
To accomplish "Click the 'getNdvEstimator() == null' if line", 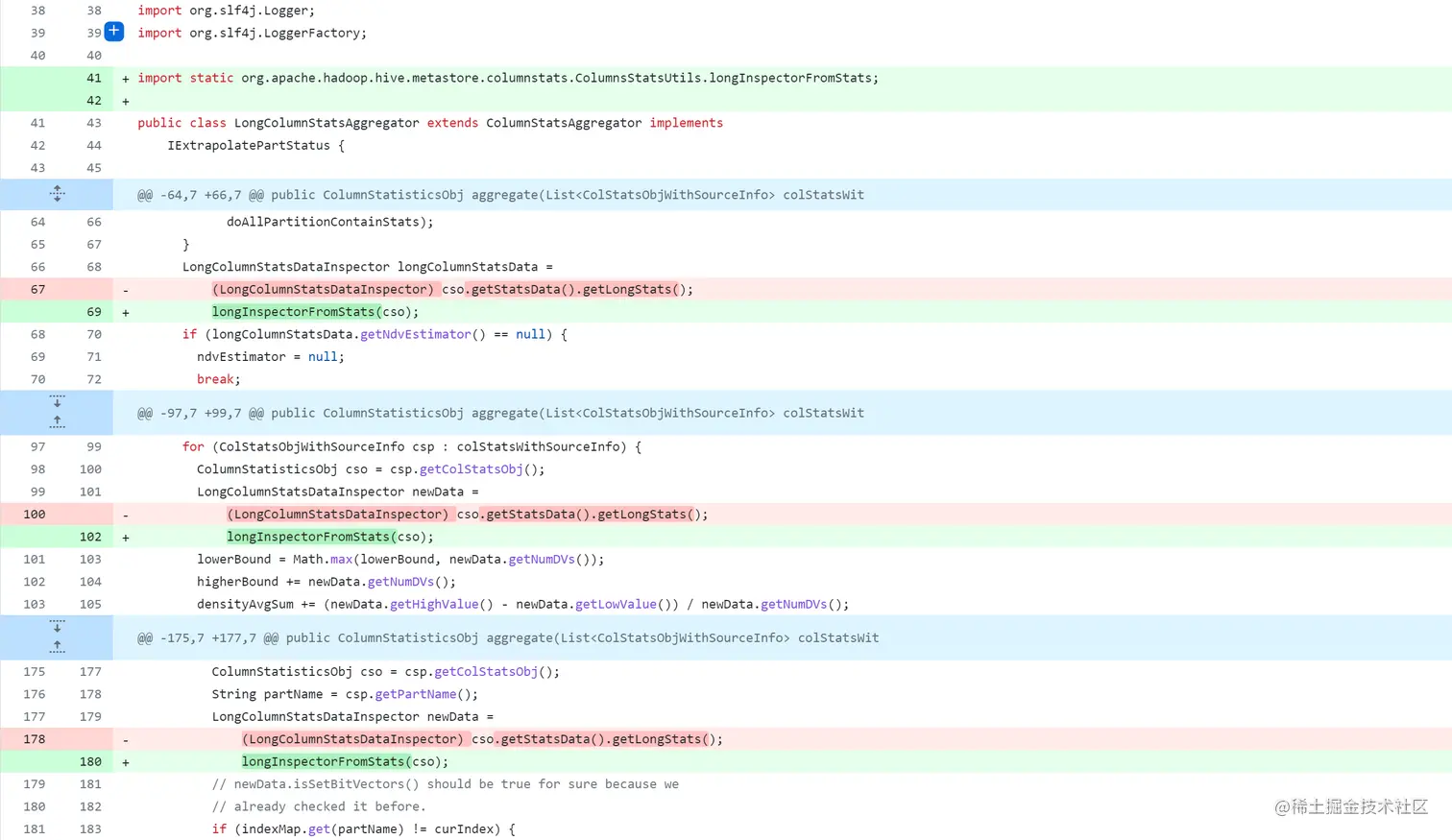I will tap(375, 334).
